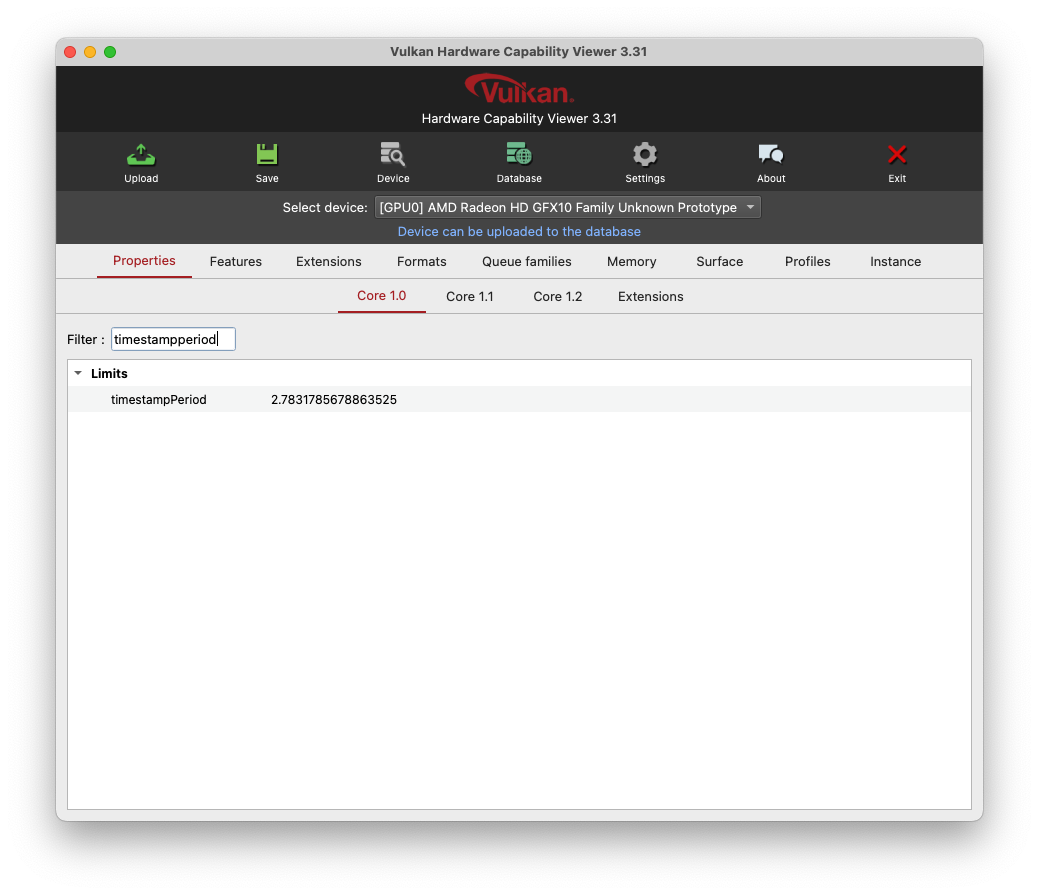This screenshot has width=1039, height=895.
Task: Open the Surface tab
Action: coord(719,261)
